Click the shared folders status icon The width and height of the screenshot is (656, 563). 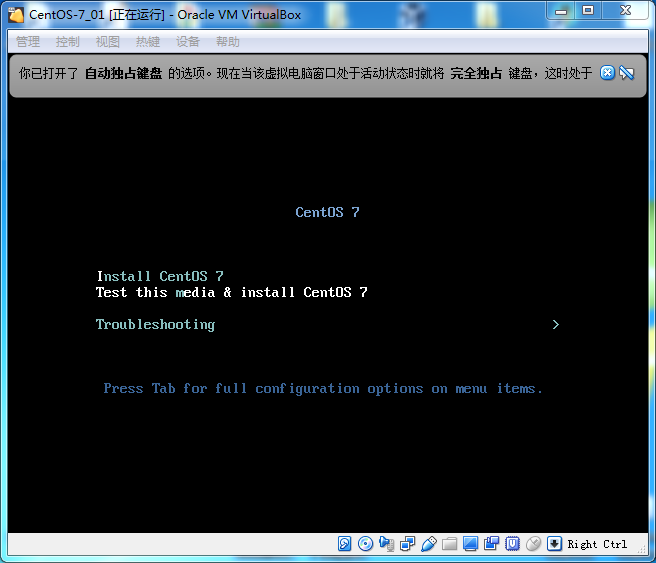449,544
